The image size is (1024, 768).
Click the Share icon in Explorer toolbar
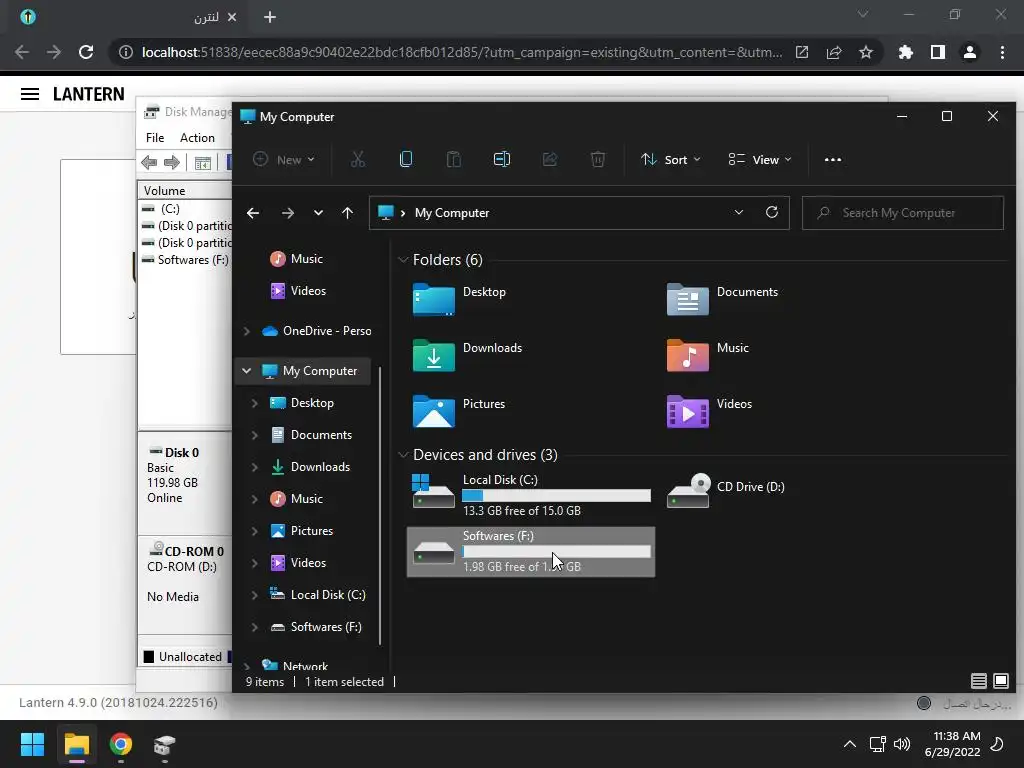tap(550, 159)
